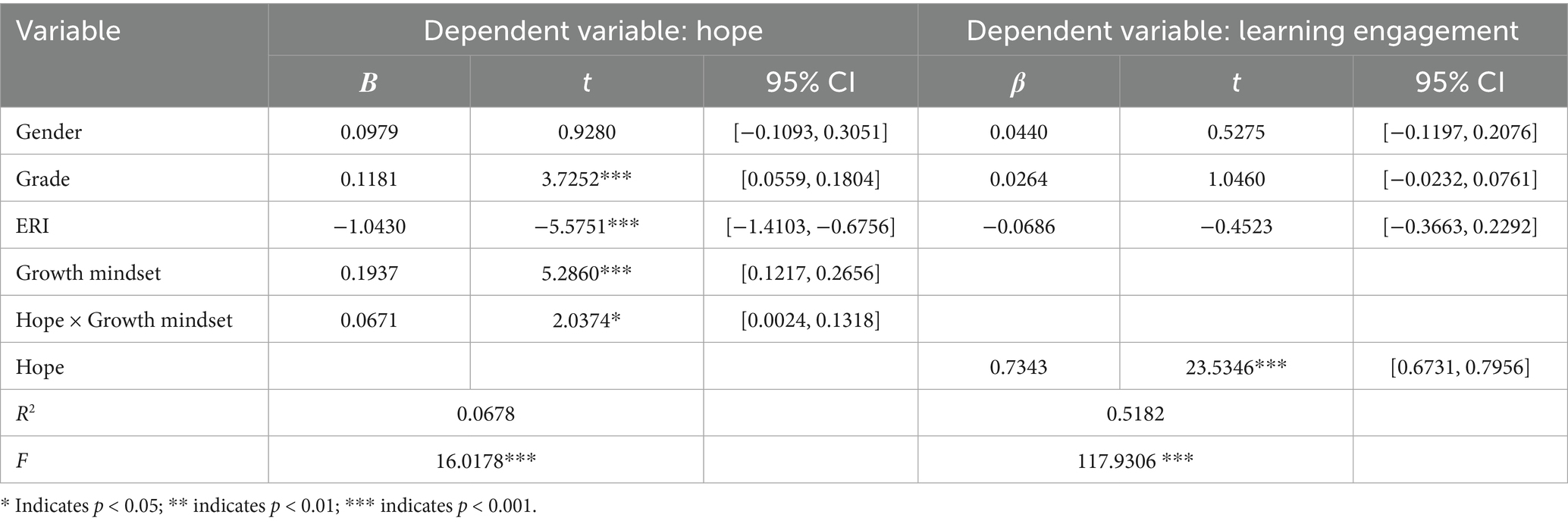Click the ERI coefficient −1.0430

368,226
